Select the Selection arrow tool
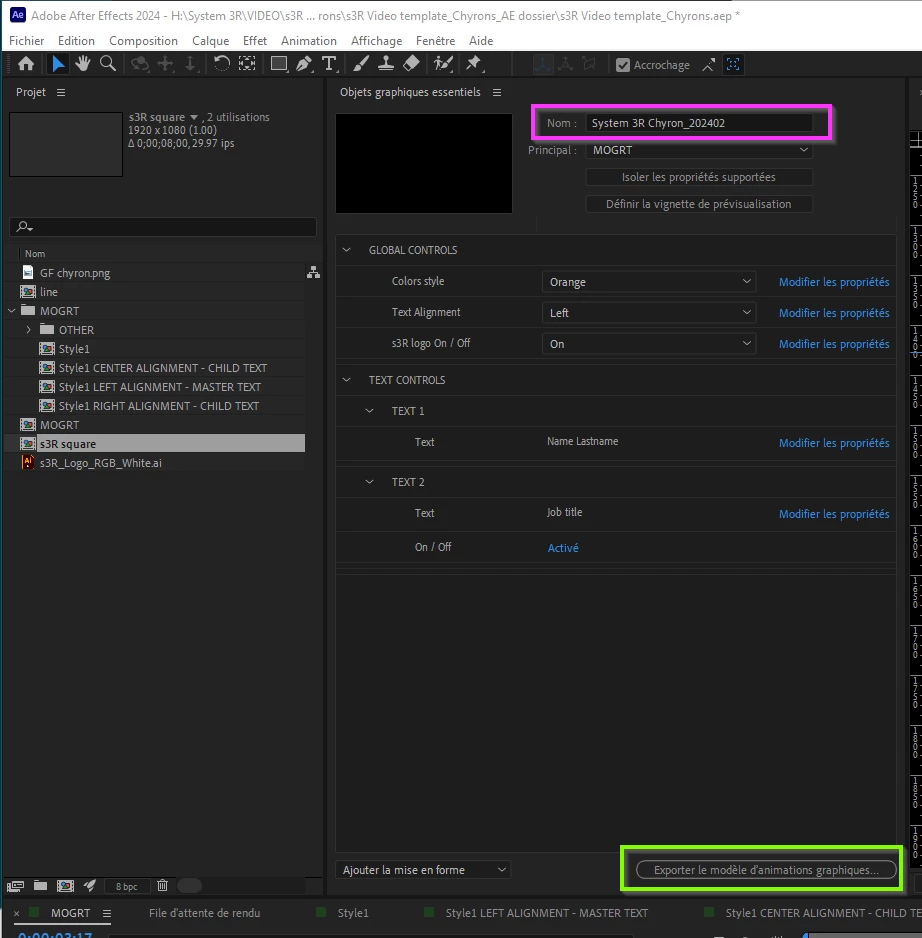922x938 pixels. click(58, 64)
